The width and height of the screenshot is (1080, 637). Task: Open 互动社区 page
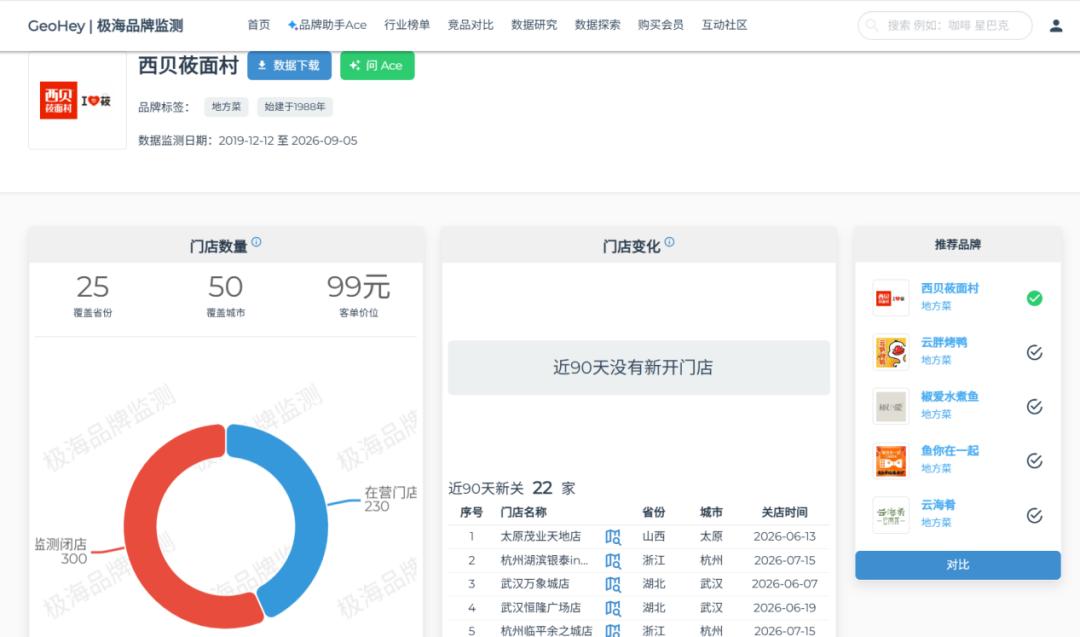pyautogui.click(x=724, y=25)
